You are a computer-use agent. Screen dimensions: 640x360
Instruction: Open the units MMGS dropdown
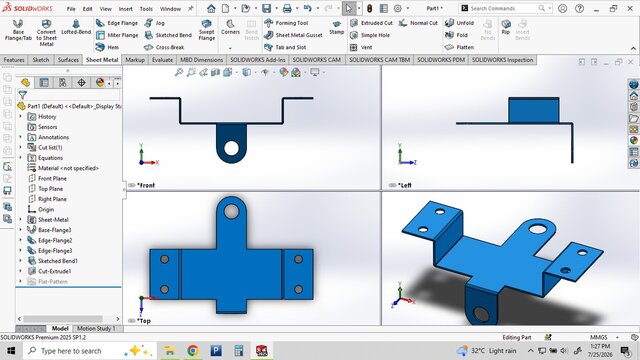point(617,338)
